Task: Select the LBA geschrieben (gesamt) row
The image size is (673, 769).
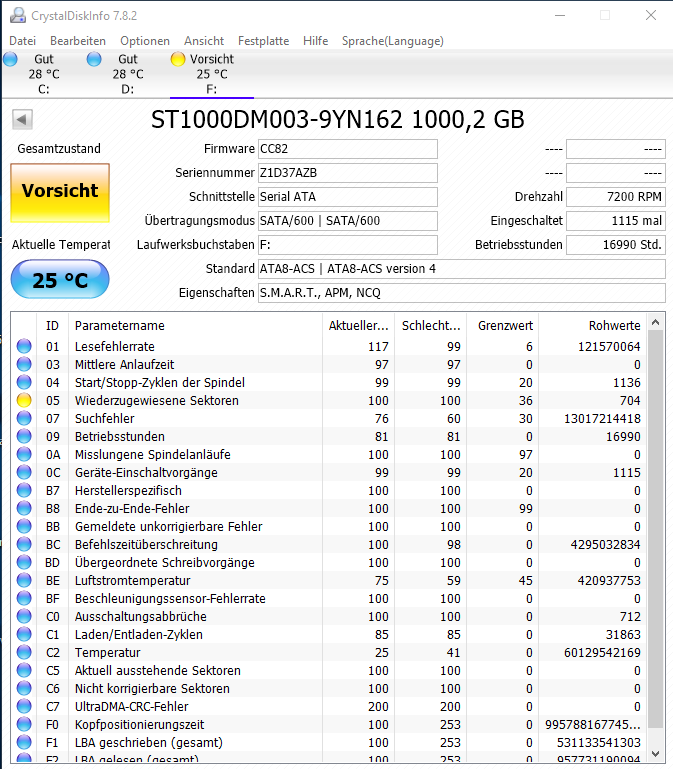Action: 329,743
